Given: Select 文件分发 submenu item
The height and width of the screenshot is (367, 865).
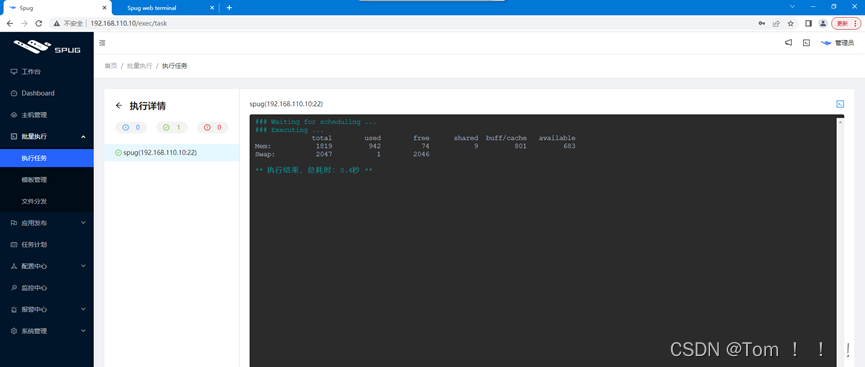Looking at the screenshot, I should (47, 201).
